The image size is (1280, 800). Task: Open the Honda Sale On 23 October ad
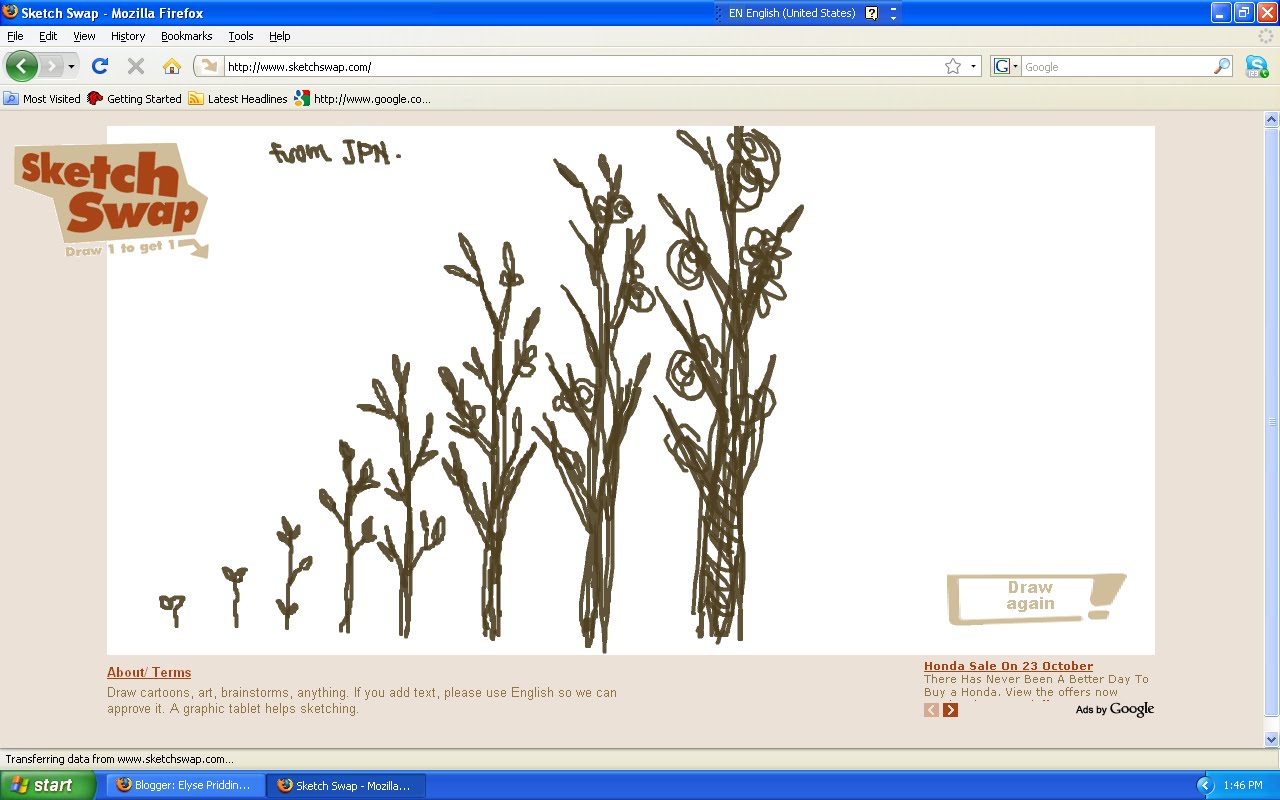point(1008,666)
